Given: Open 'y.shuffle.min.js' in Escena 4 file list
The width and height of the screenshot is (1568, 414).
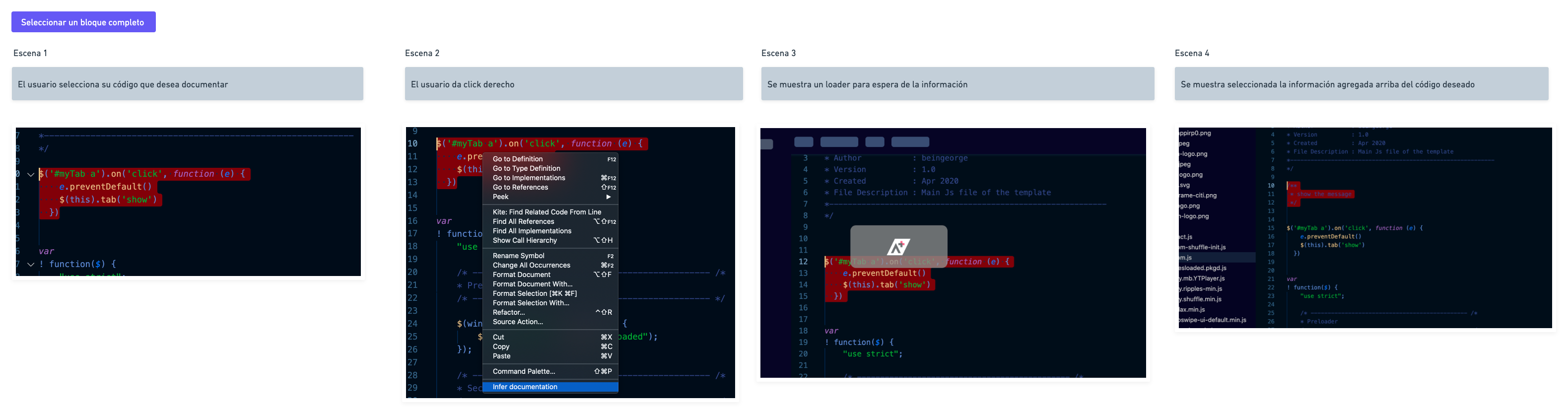Looking at the screenshot, I should click(1200, 299).
